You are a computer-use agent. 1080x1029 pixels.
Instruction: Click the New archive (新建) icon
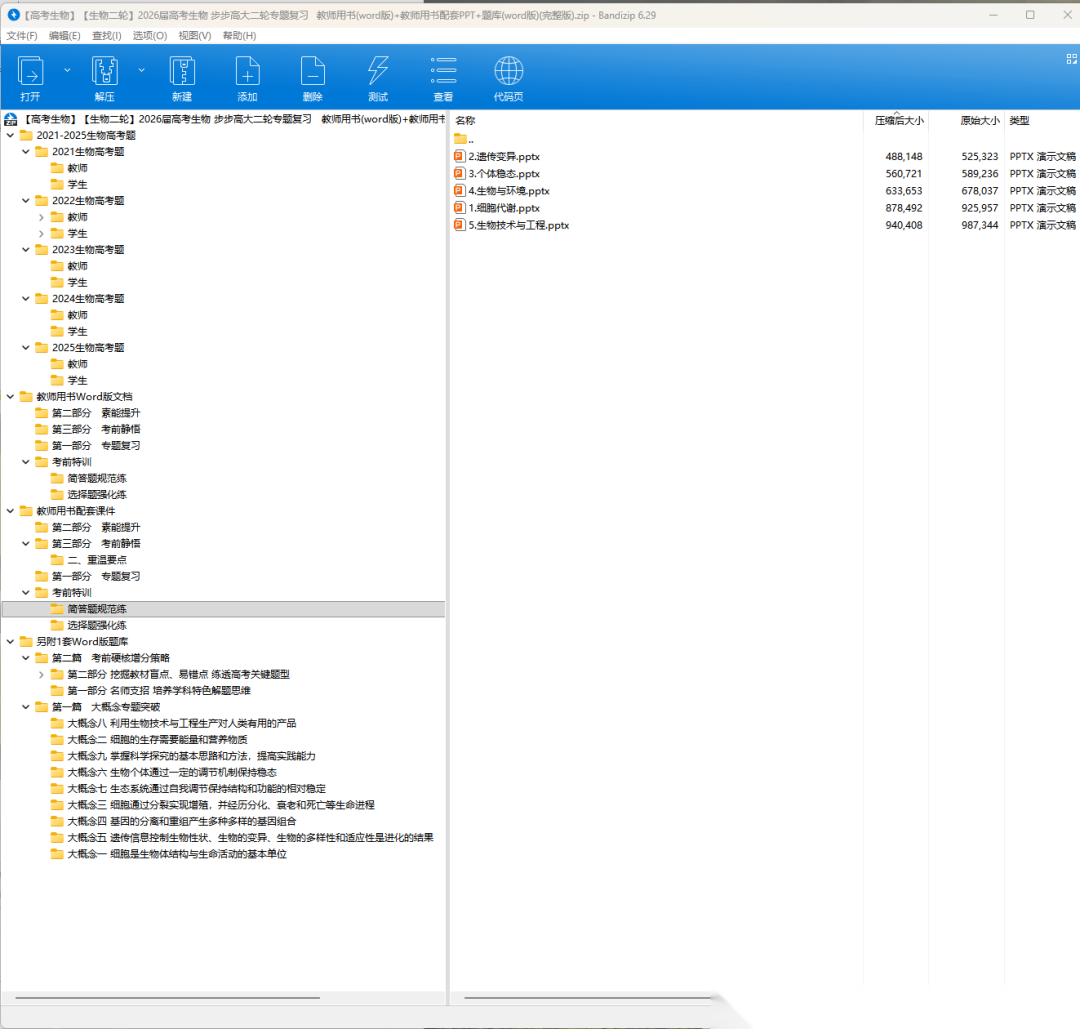[181, 72]
